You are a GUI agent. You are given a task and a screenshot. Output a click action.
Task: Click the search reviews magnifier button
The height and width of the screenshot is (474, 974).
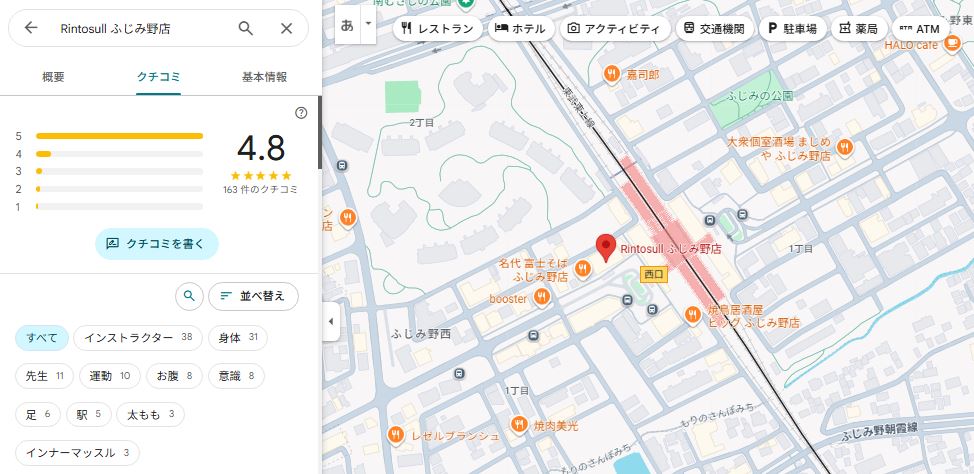coord(189,296)
